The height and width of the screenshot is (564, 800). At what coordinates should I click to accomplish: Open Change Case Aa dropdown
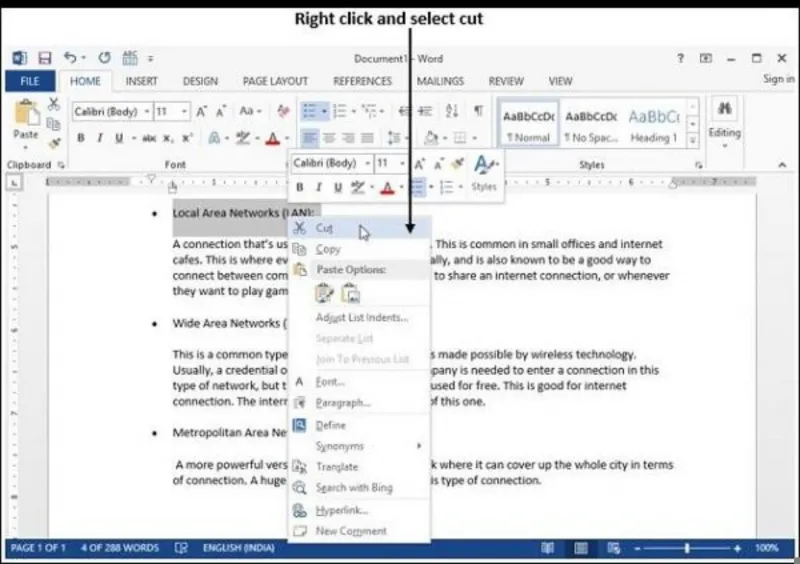250,111
